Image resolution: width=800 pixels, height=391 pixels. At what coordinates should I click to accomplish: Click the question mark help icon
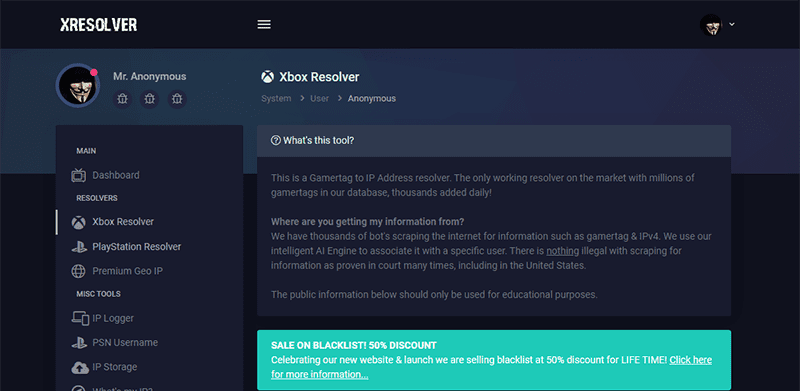(276, 140)
